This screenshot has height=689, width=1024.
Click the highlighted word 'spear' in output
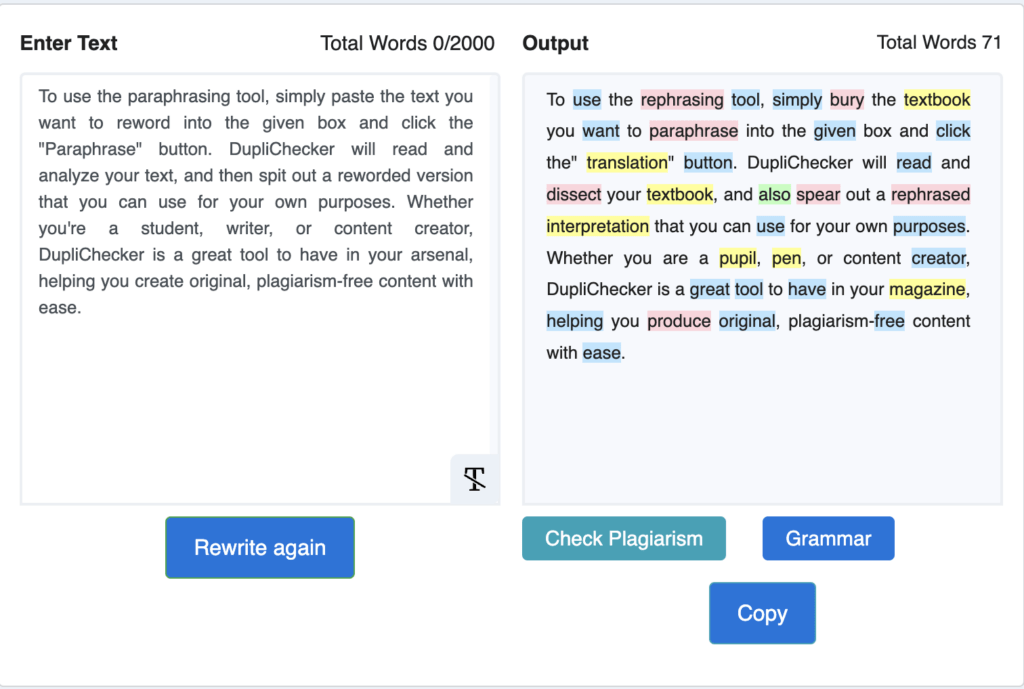818,195
